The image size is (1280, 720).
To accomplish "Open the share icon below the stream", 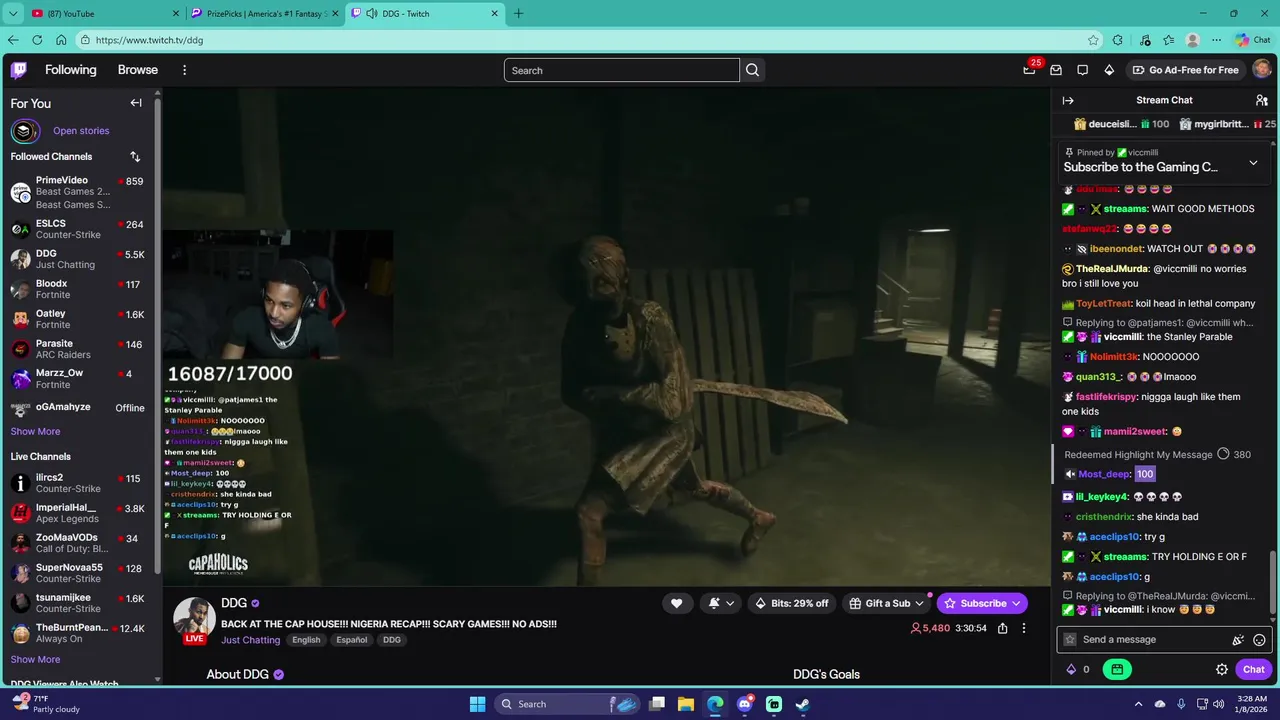I will pos(1002,628).
